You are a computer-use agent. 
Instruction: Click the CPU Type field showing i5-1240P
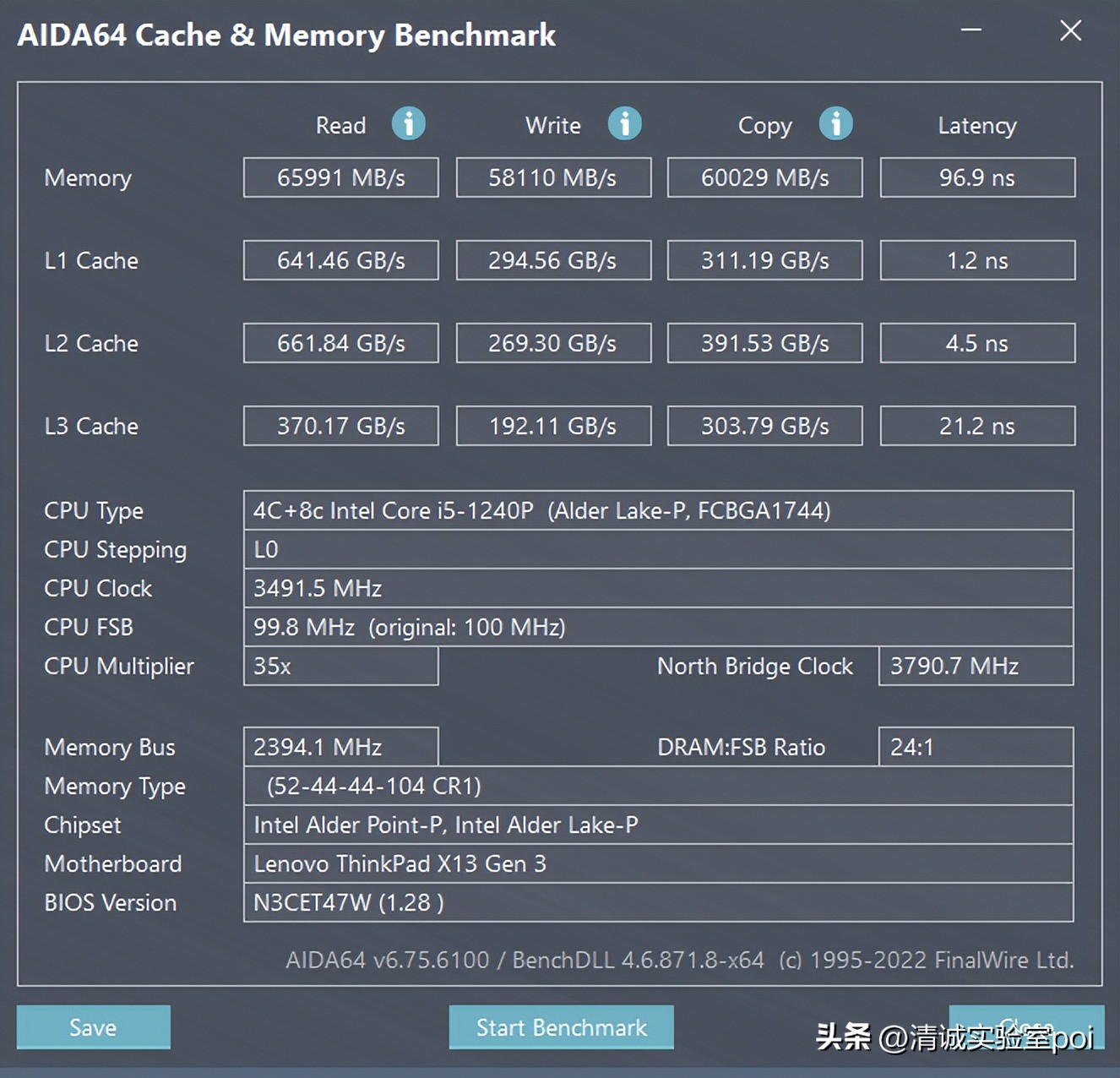(x=657, y=510)
